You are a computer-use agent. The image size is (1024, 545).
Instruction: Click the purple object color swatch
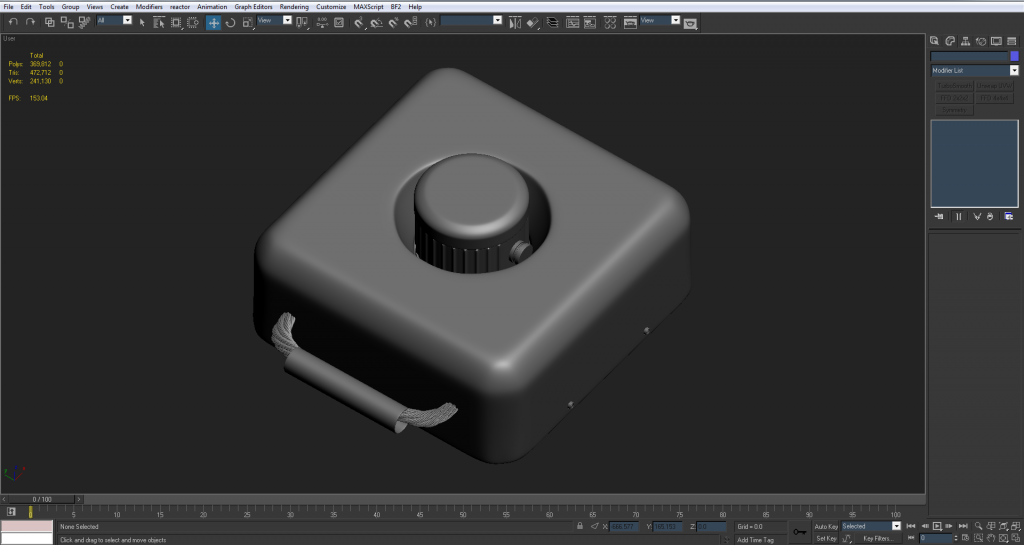click(1014, 56)
